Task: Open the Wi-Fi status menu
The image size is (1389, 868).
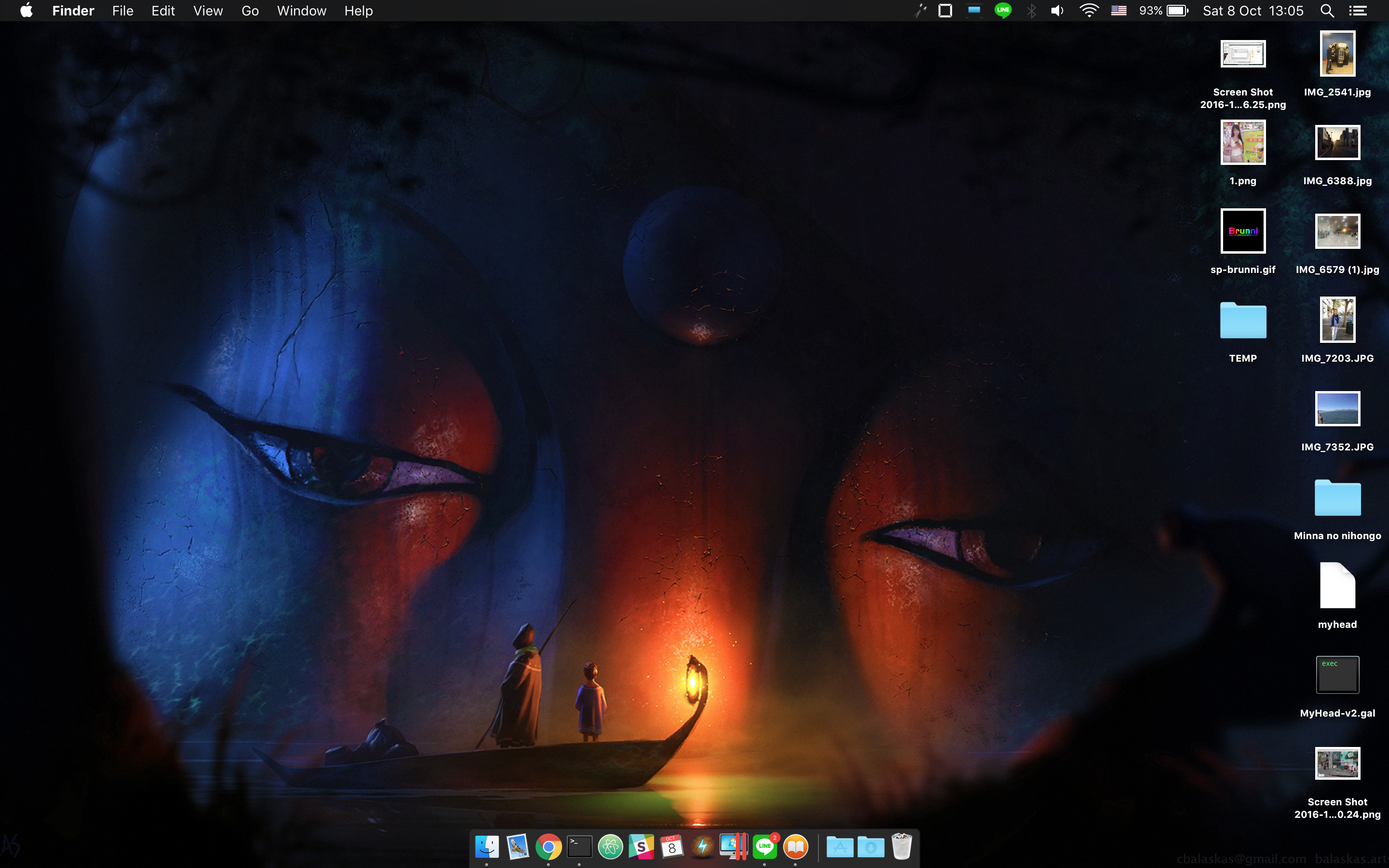Action: [1089, 11]
